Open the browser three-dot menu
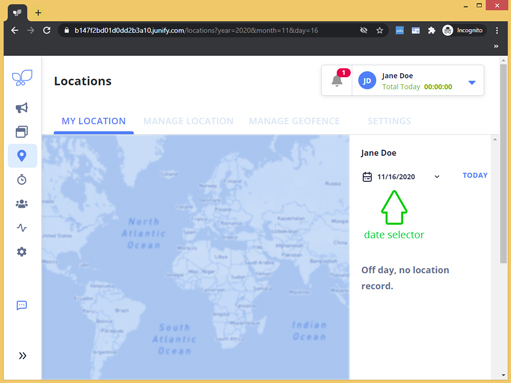This screenshot has width=511, height=383. (497, 30)
